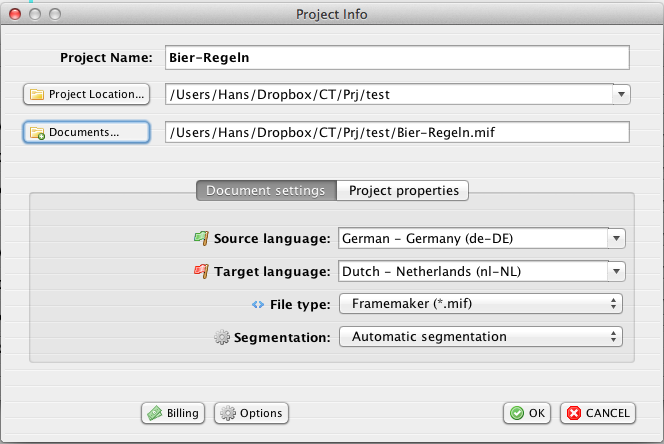Switch to the Project properties tab
This screenshot has height=444, width=664.
pos(403,190)
